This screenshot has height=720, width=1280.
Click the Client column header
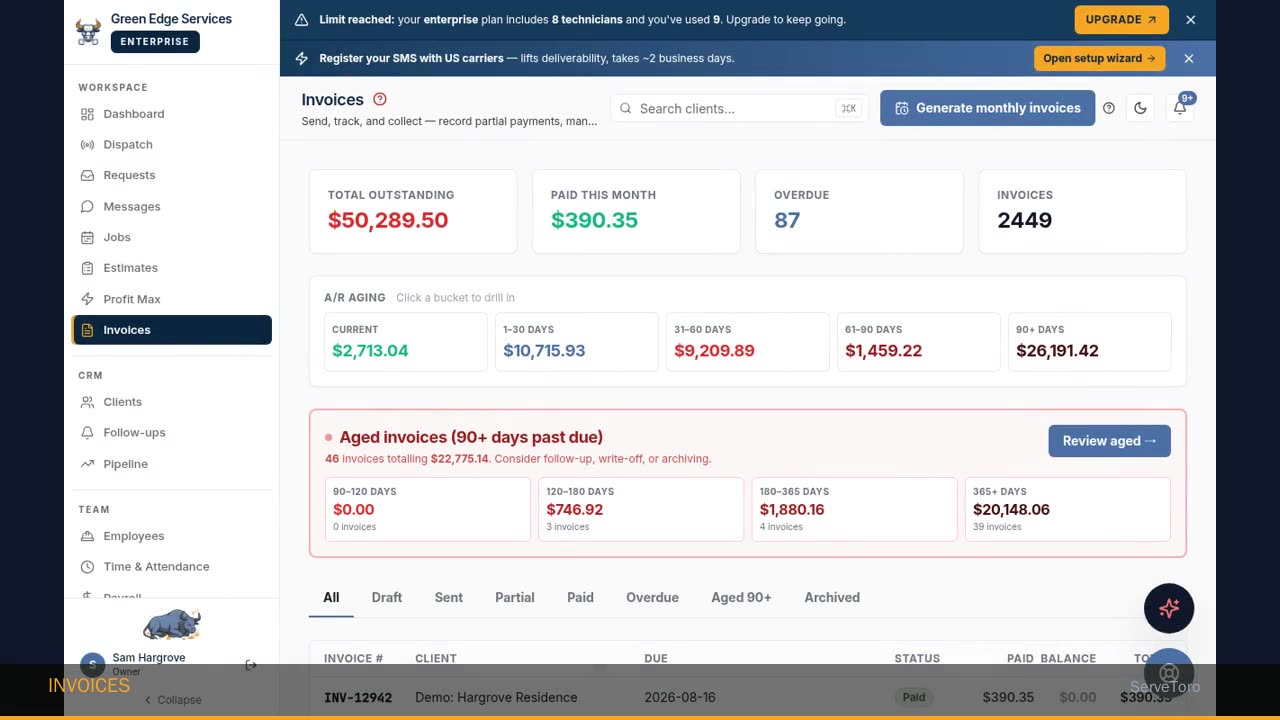coord(436,658)
